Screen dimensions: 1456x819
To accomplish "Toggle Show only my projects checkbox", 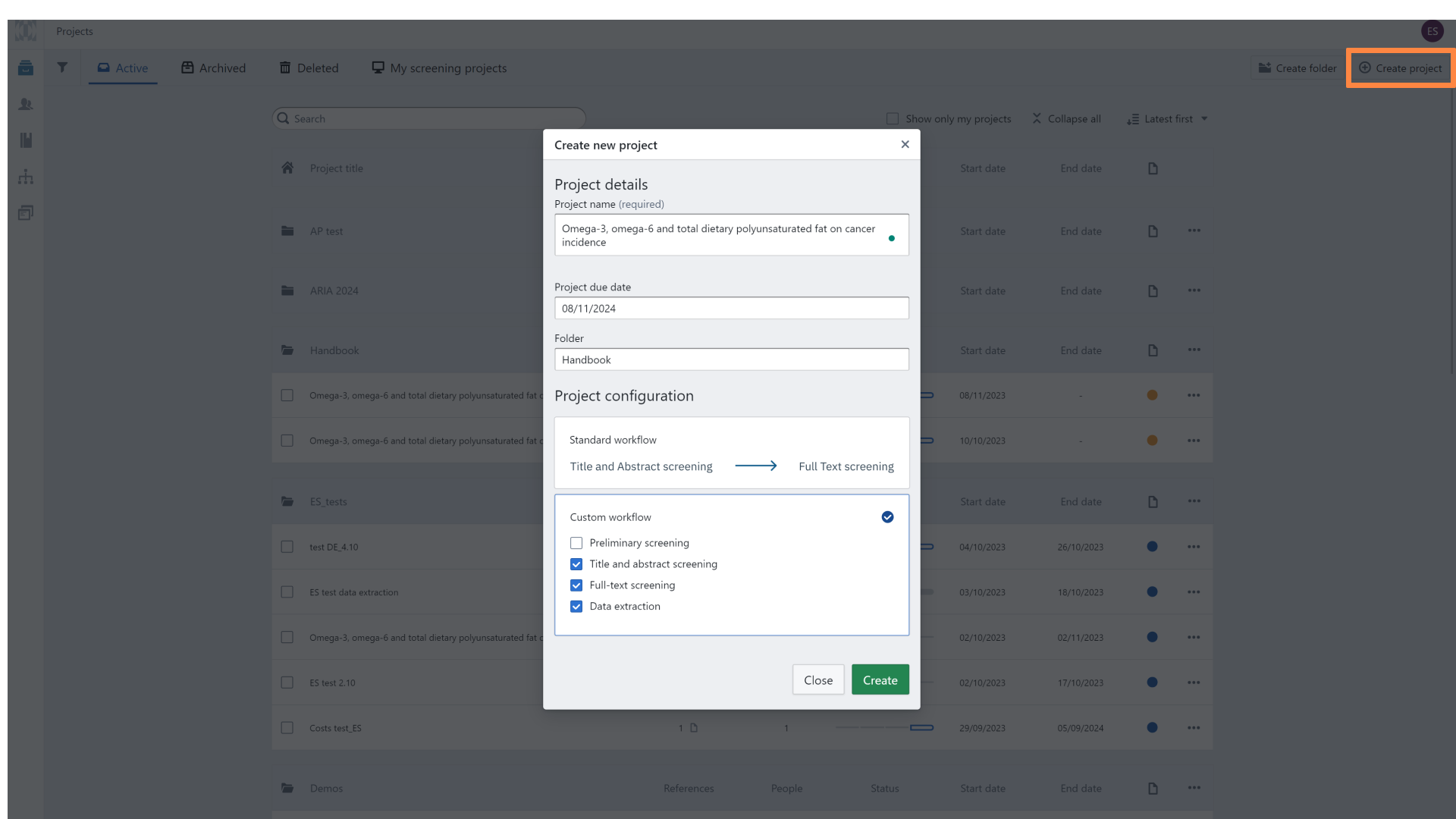I will (x=893, y=119).
